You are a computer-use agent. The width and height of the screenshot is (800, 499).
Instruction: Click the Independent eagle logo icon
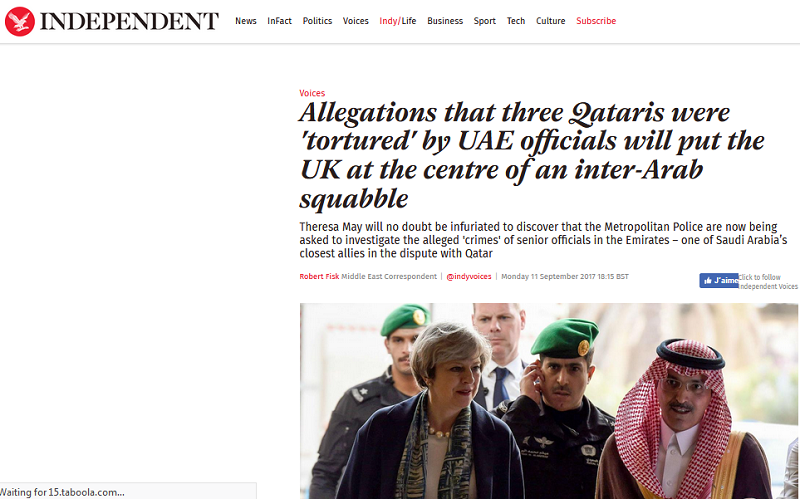[x=20, y=21]
